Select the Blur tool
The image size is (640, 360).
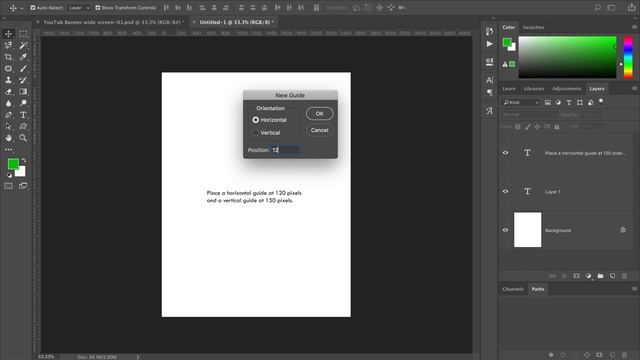click(8, 103)
